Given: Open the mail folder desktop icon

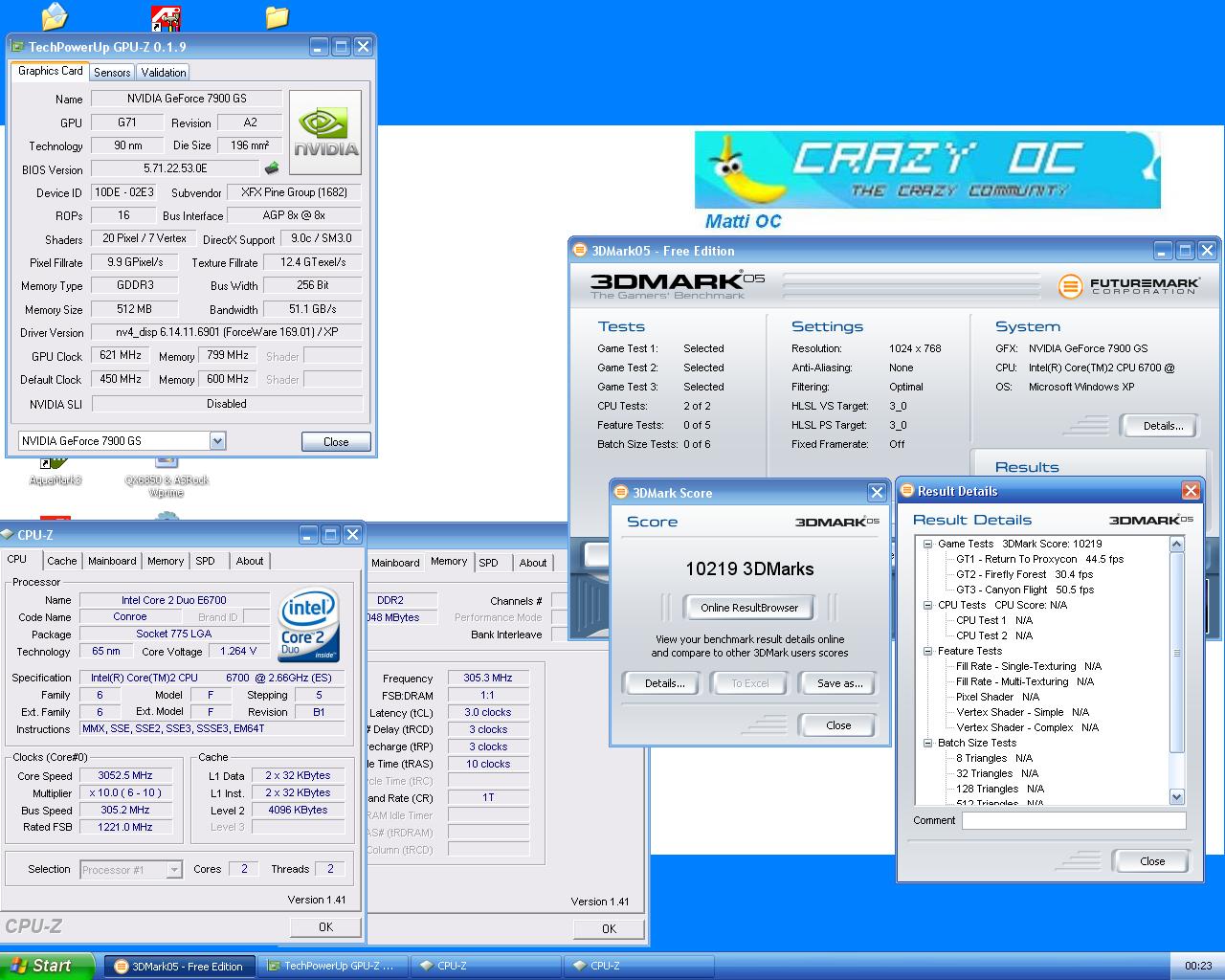Looking at the screenshot, I should tap(55, 16).
